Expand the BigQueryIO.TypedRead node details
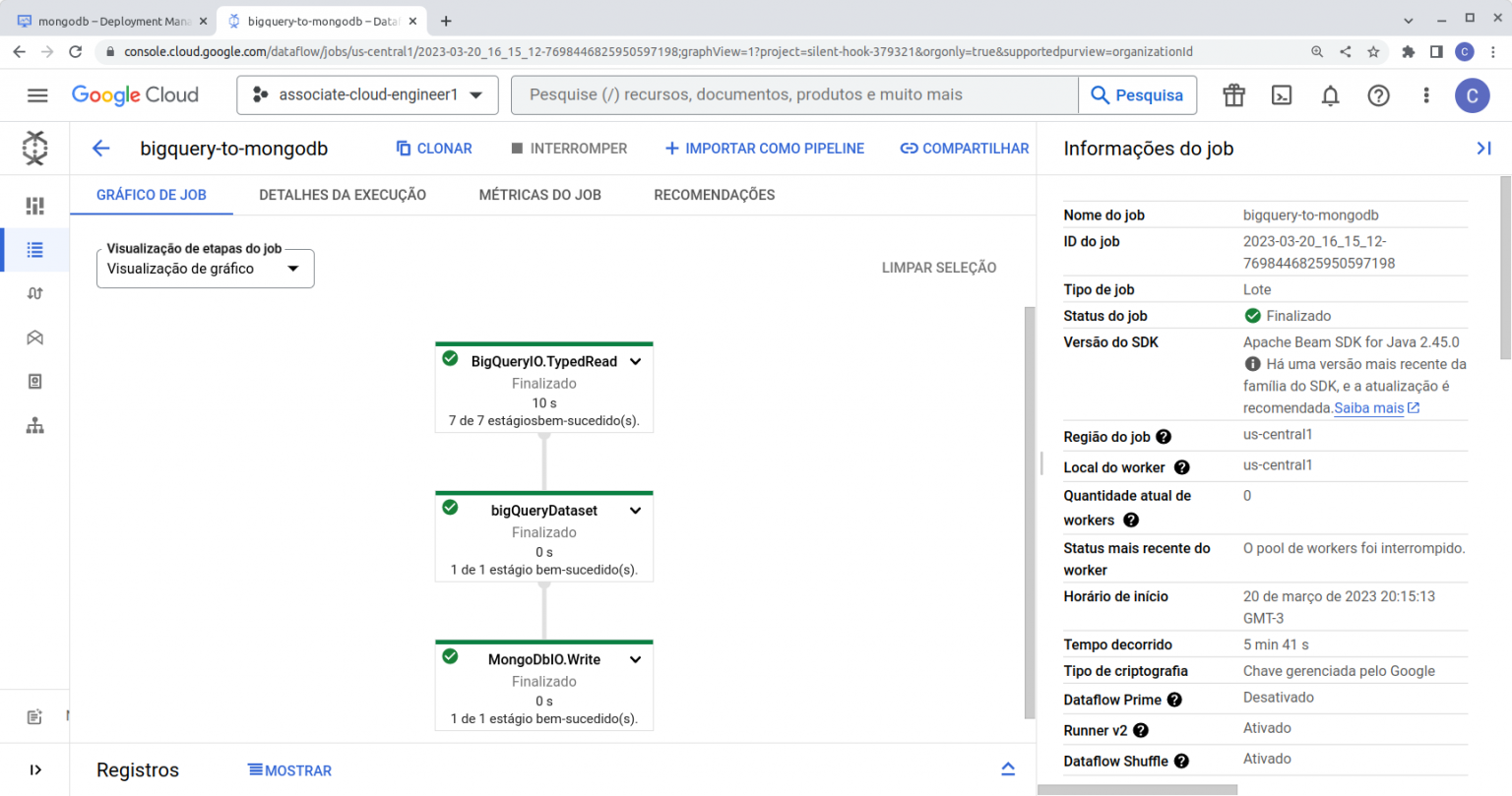 (x=635, y=361)
